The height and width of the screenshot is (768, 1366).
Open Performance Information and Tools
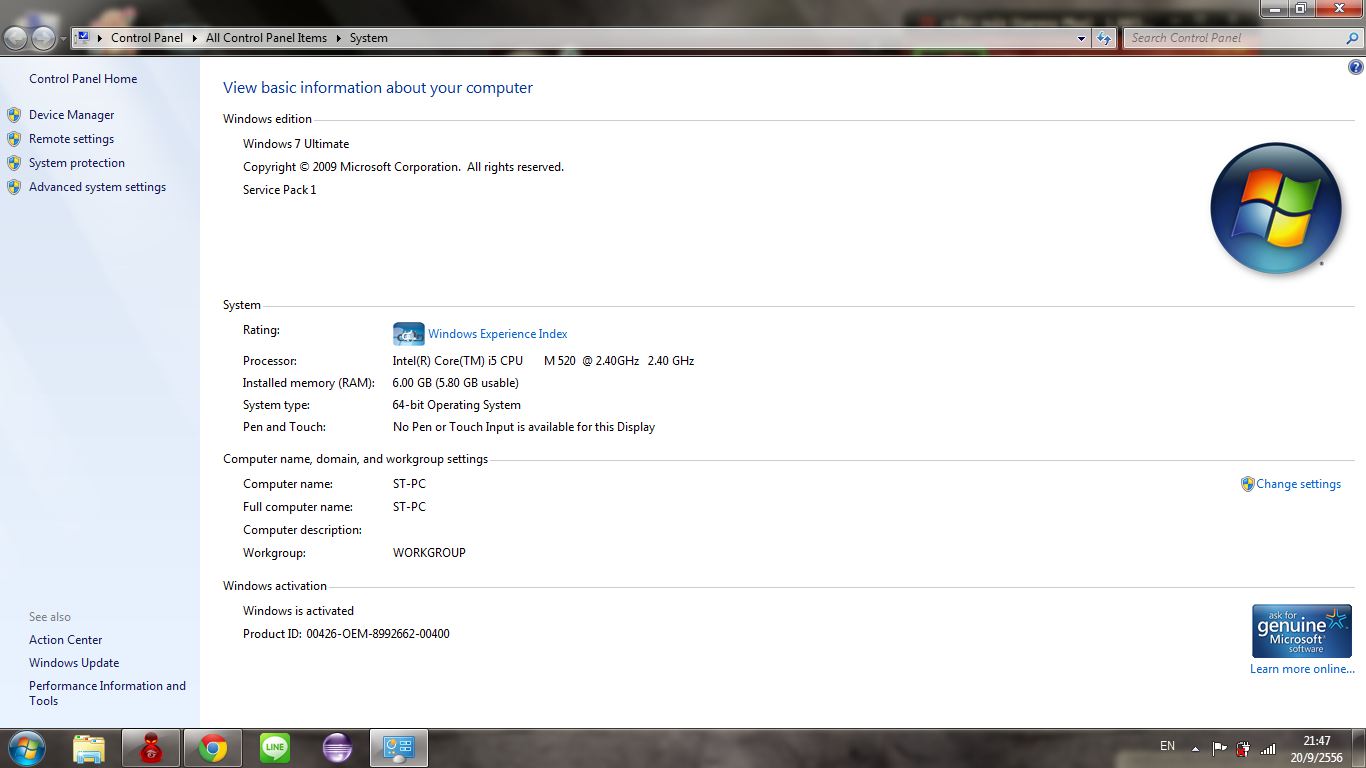[x=107, y=693]
